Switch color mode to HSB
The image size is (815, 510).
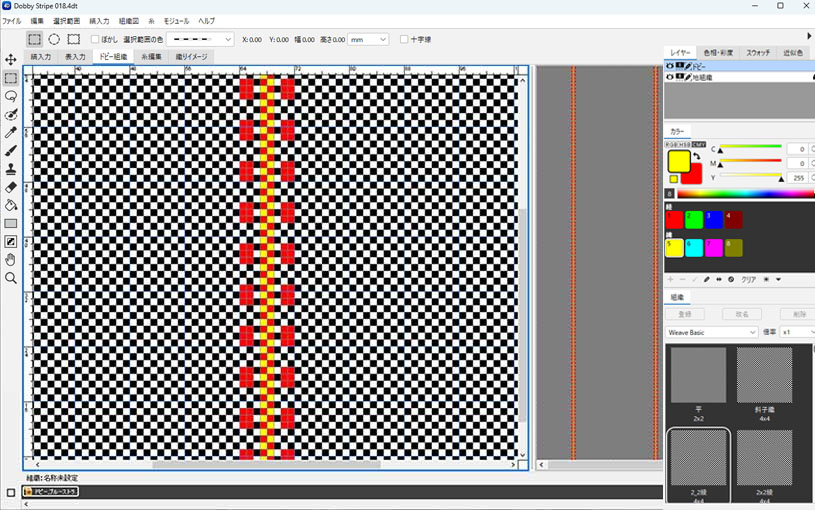pyautogui.click(x=685, y=145)
